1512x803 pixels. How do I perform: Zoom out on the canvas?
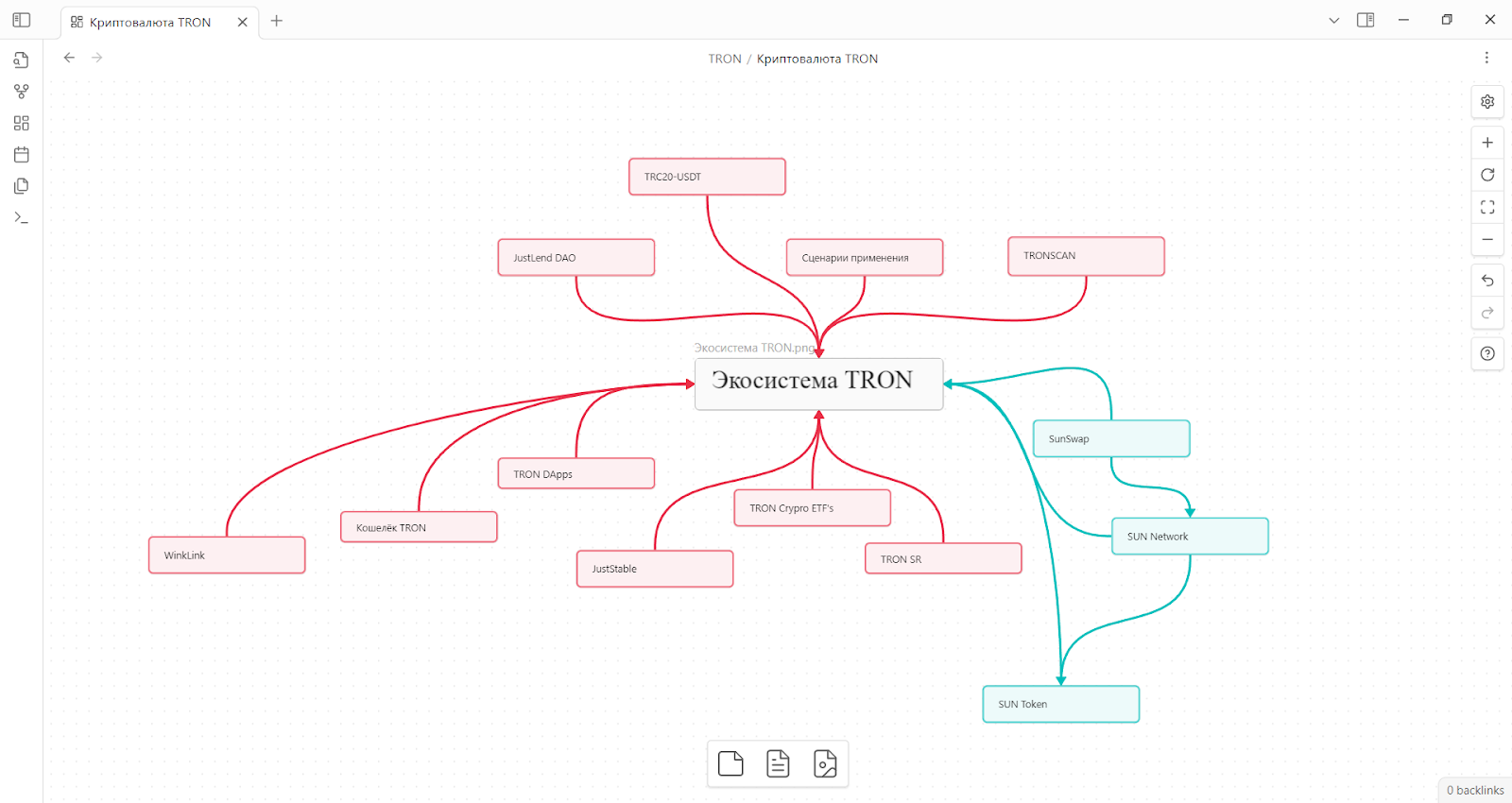1487,239
